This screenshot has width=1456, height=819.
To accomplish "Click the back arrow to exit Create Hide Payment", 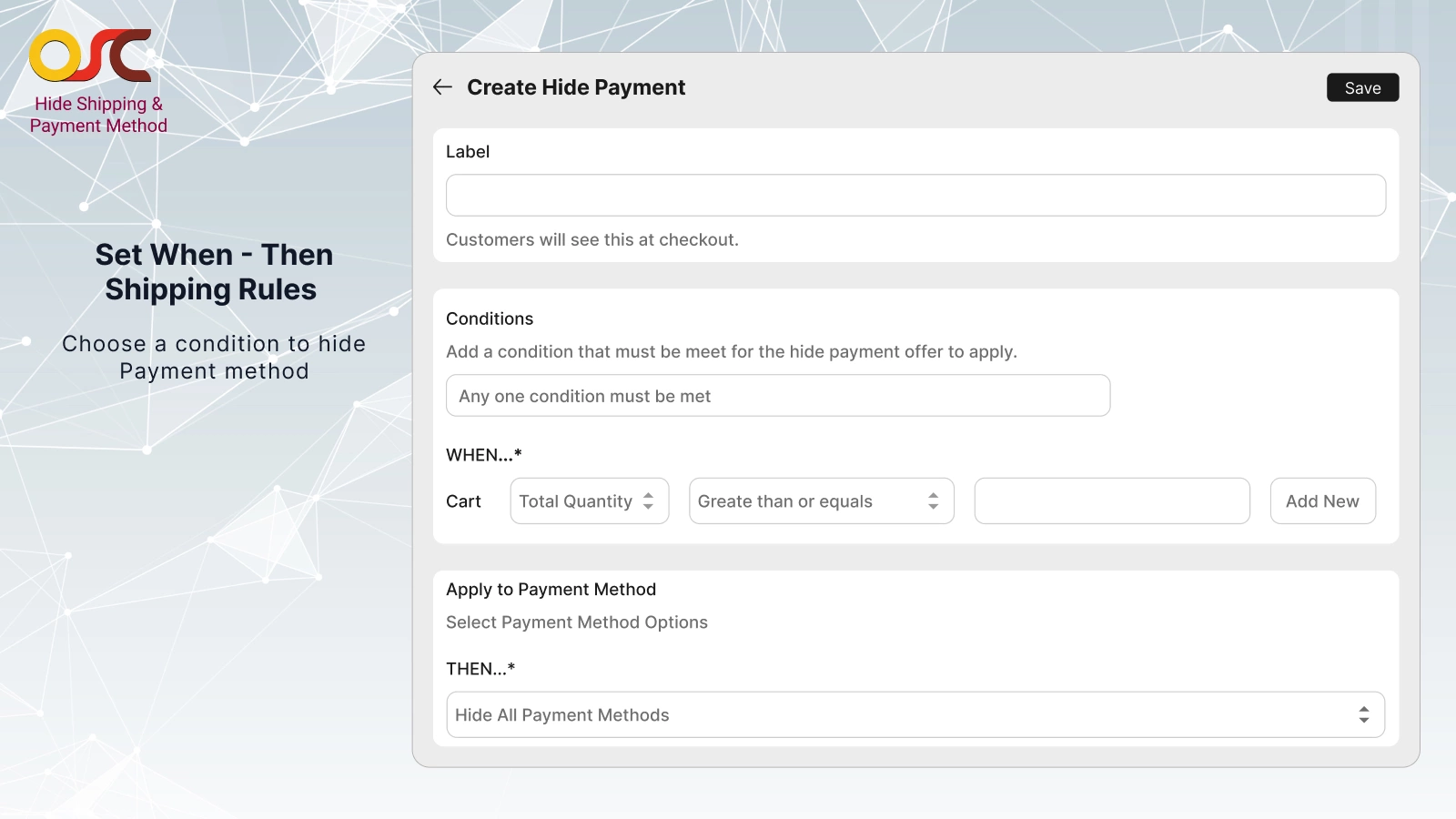I will [x=442, y=86].
